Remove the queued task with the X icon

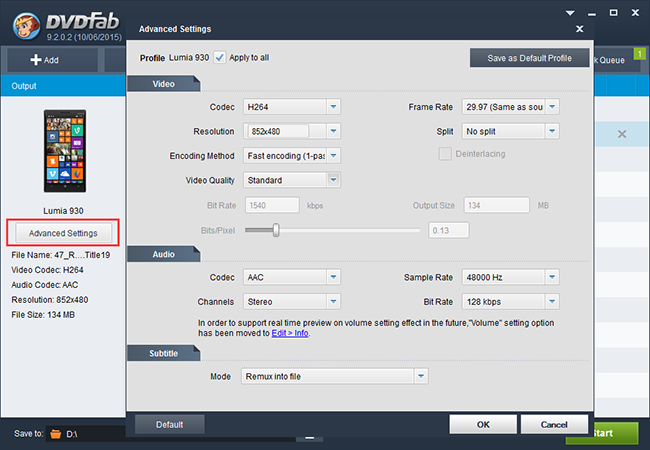622,134
